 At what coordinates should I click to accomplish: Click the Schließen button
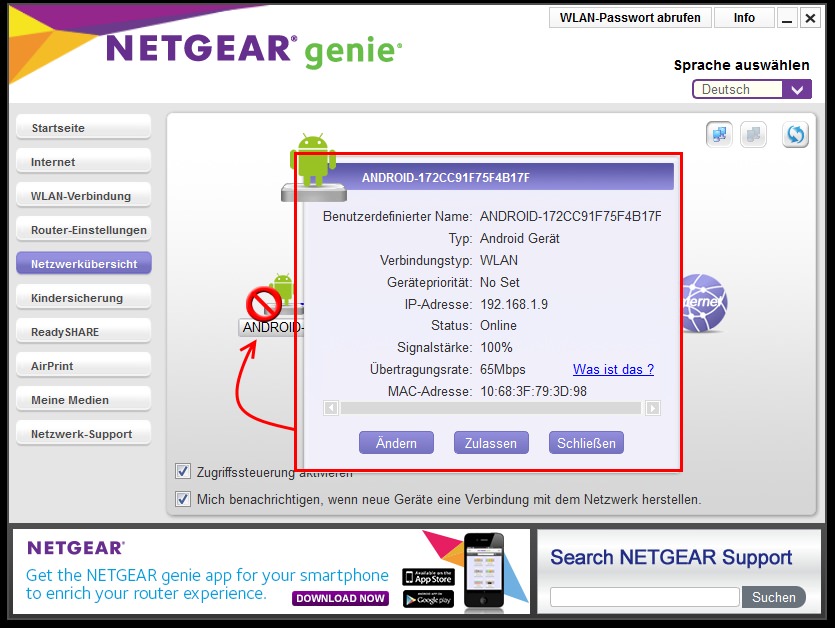[x=586, y=443]
